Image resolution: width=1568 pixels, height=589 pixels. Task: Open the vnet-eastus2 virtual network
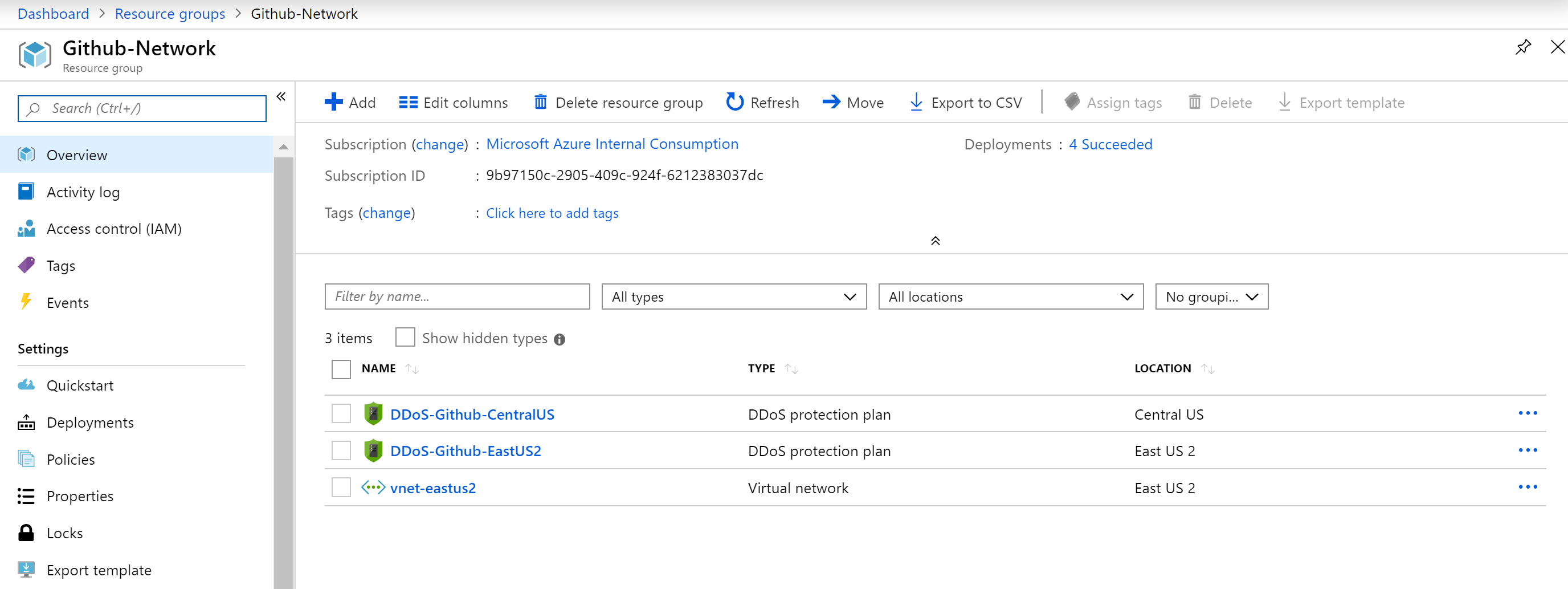[x=433, y=489]
